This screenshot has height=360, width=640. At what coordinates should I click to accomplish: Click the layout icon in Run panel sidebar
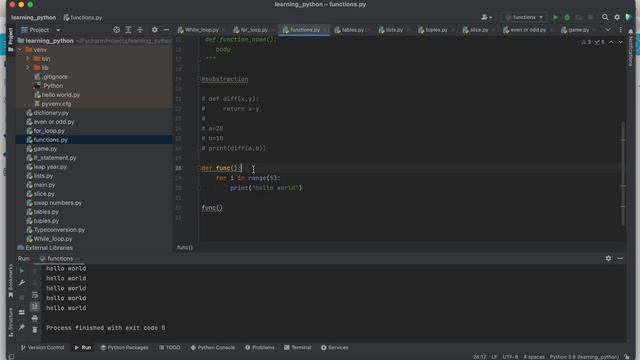[22, 312]
